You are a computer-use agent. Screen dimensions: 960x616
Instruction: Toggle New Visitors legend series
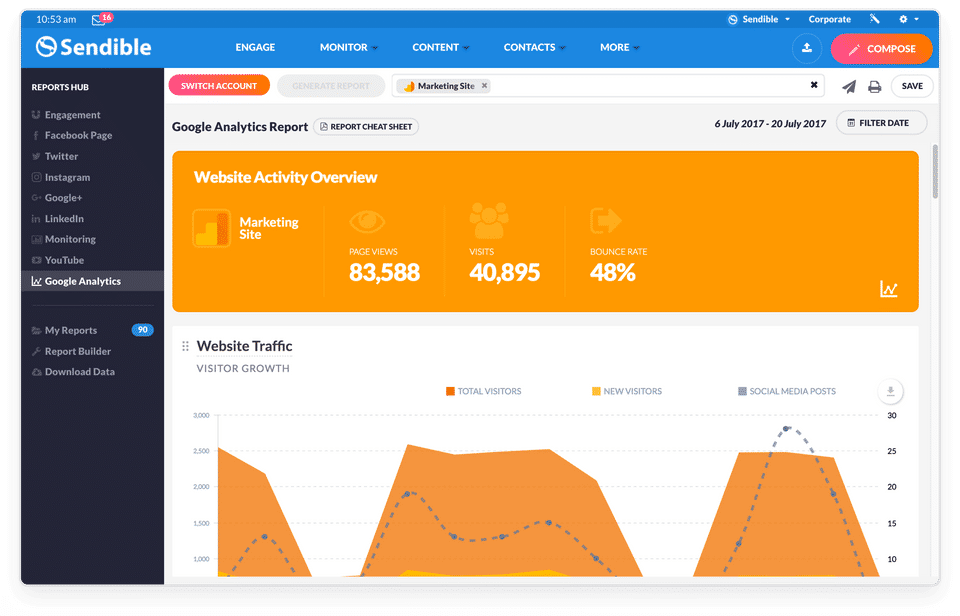tap(627, 391)
